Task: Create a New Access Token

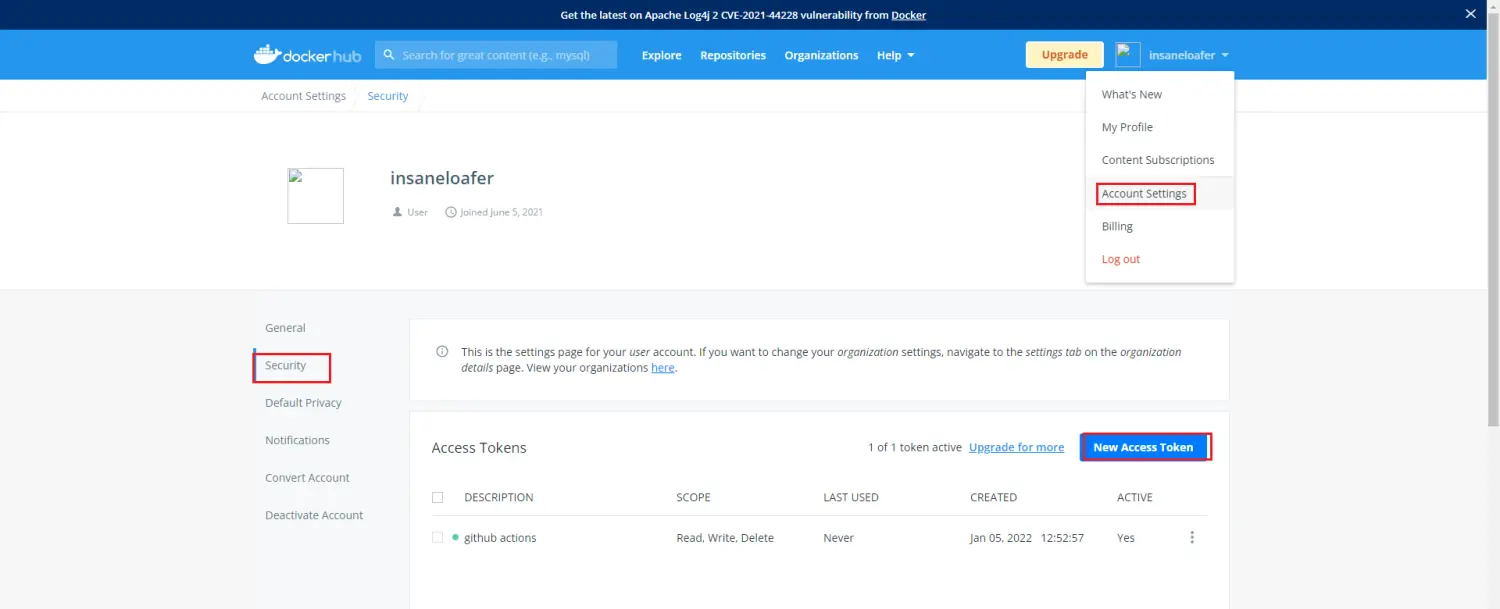Action: click(x=1143, y=447)
